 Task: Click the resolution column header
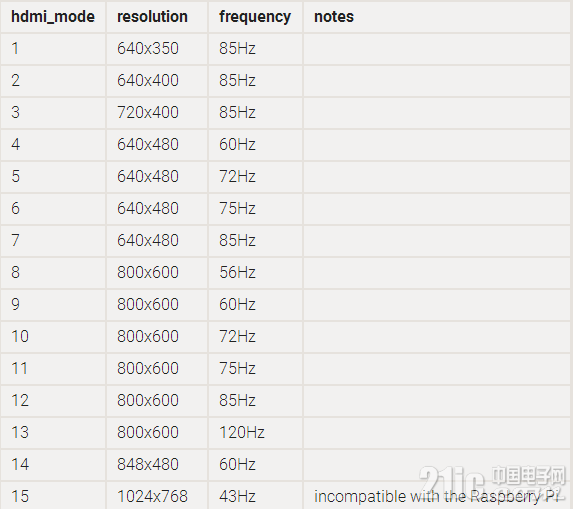coord(157,17)
